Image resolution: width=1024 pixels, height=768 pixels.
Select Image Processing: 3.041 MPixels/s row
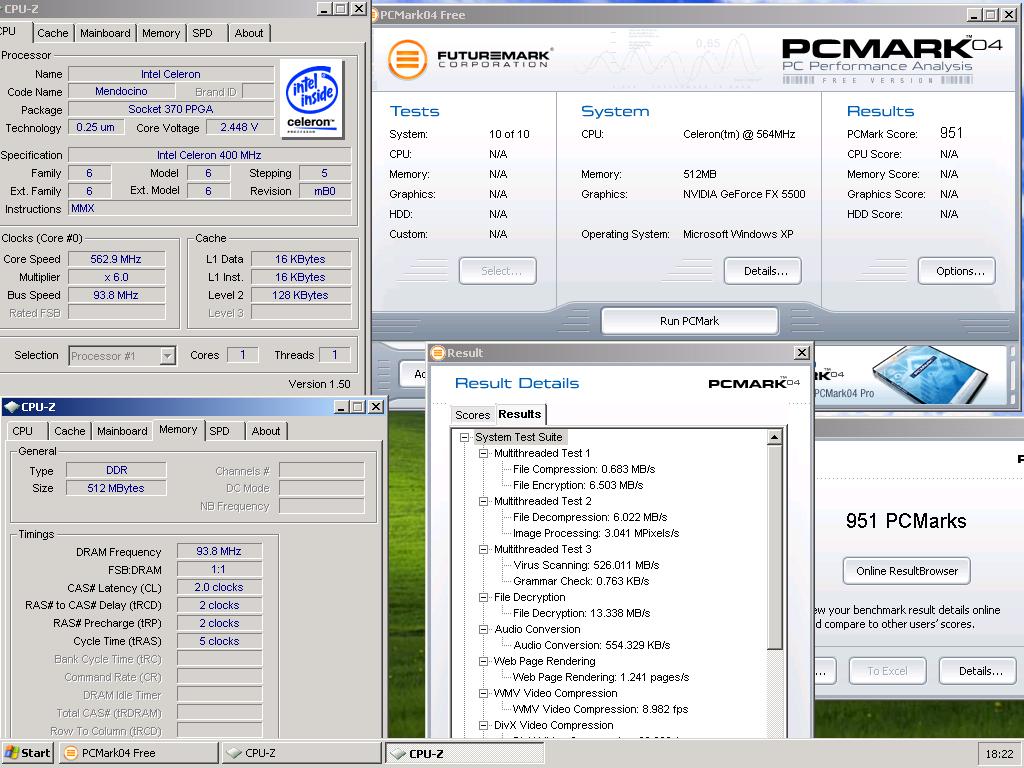click(596, 534)
